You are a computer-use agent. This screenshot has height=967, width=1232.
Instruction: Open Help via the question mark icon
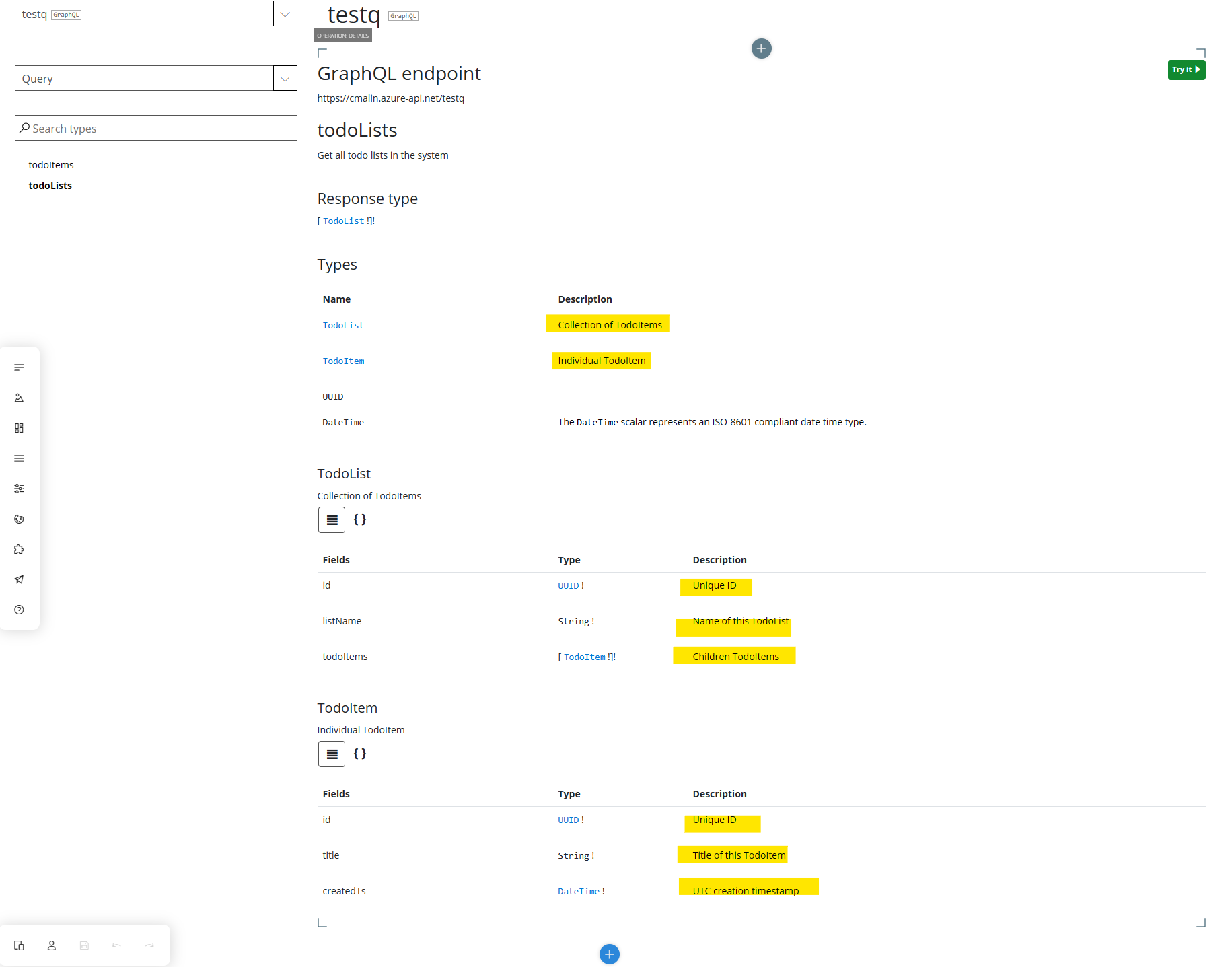point(19,609)
